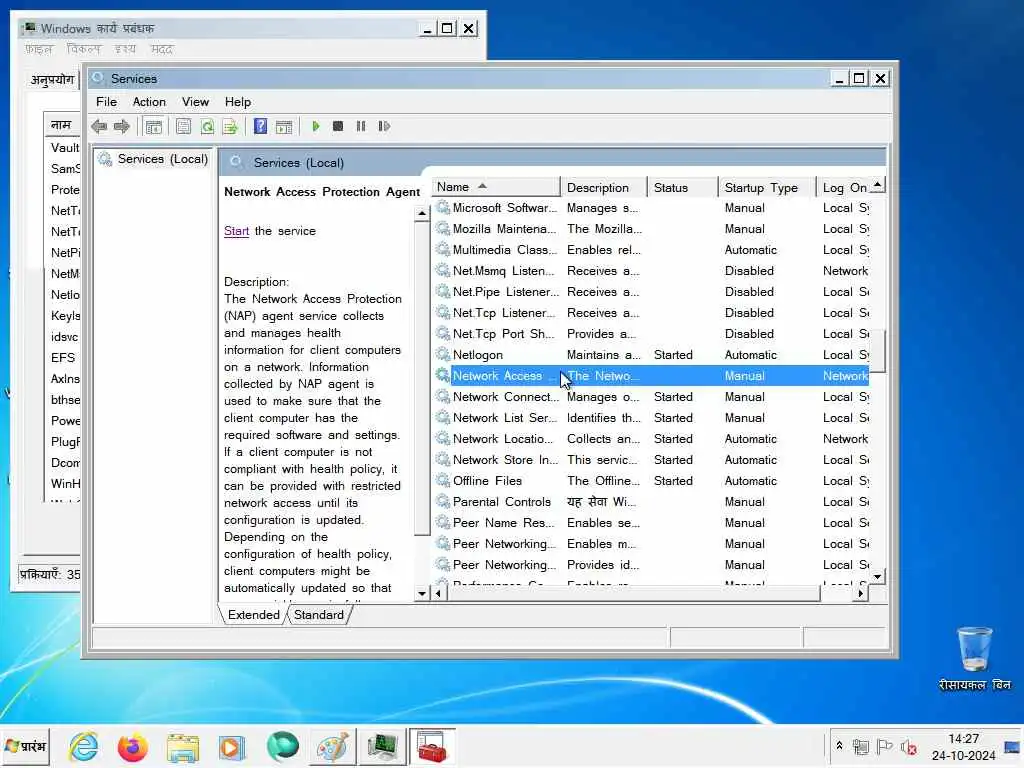Switch to Task Manager taskbar icon

(x=382, y=747)
